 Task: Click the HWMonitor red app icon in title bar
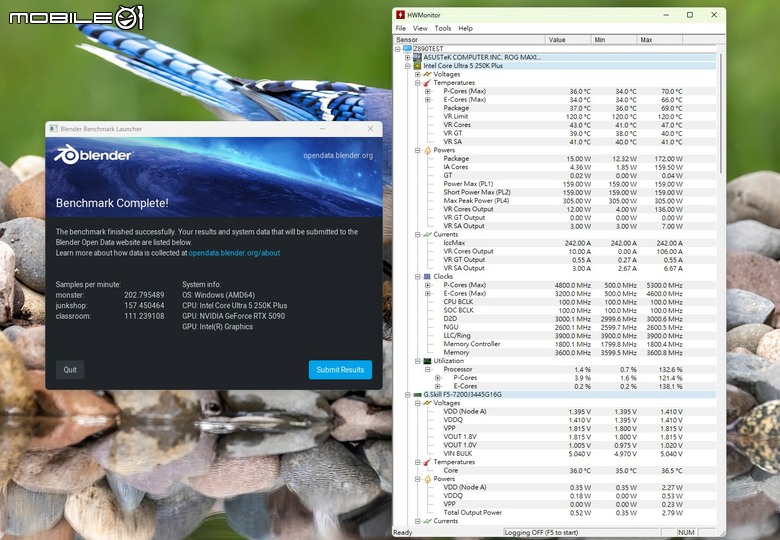(400, 15)
